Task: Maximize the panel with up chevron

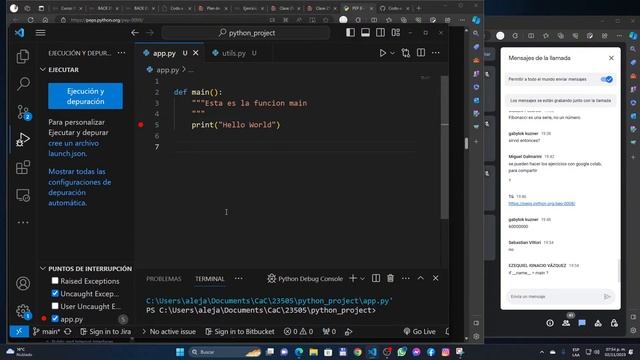Action: 420,278
